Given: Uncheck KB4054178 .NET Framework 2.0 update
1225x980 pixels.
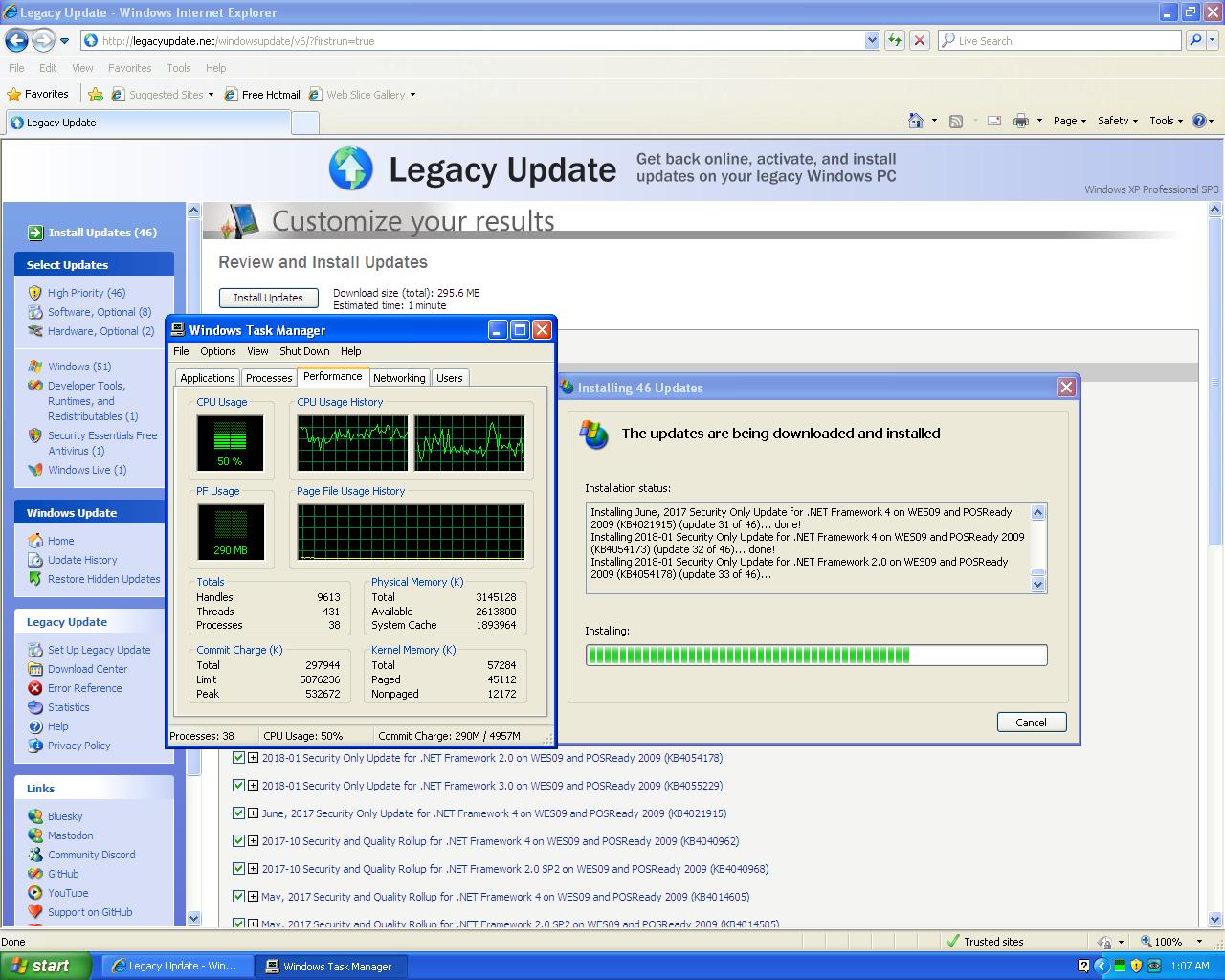Looking at the screenshot, I should click(238, 758).
